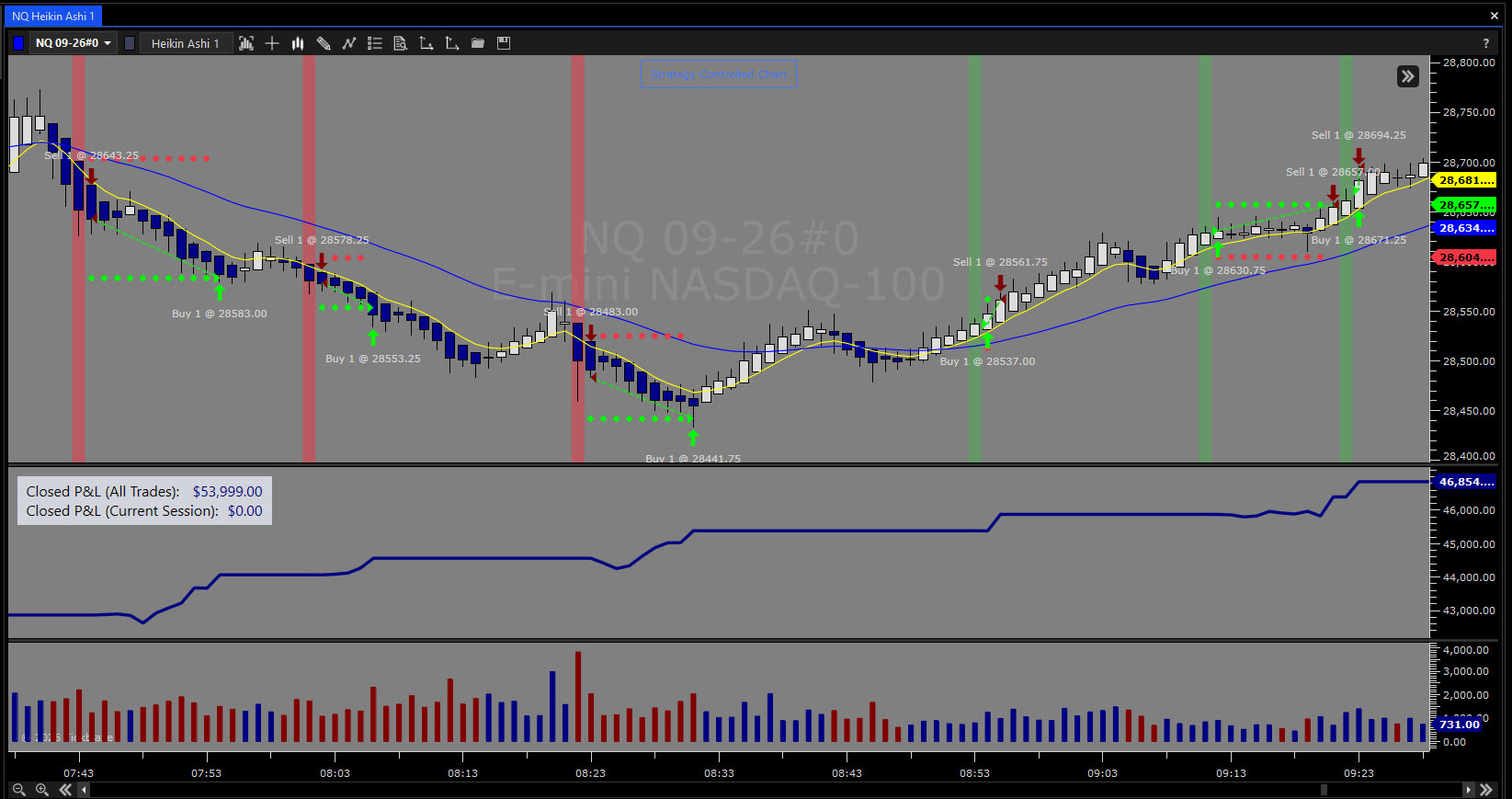Screen dimensions: 1512x799
Task: Jump to chart start with double-left arrows
Action: 65,790
